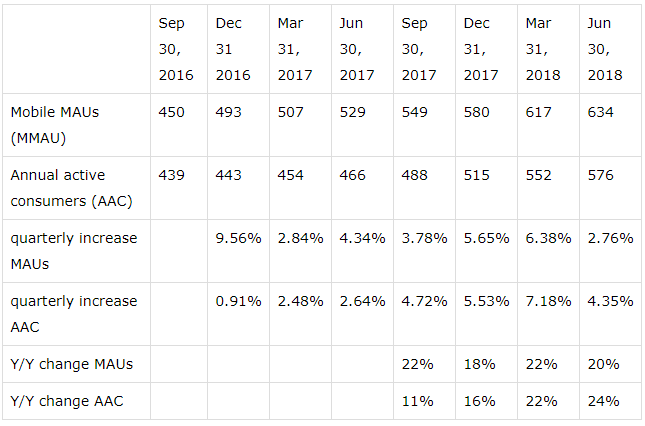
Task: Select the 9.56% quarterly MAUs increase cell
Action: [x=238, y=238]
